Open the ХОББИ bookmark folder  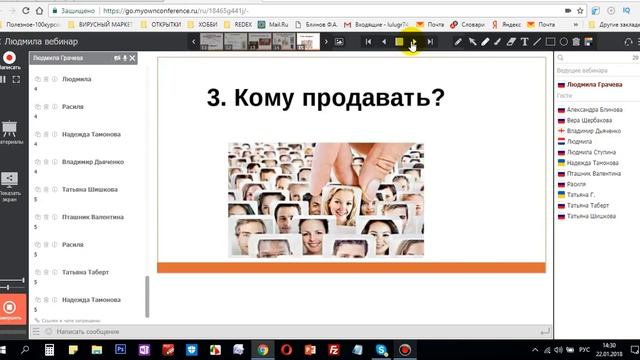[203, 24]
